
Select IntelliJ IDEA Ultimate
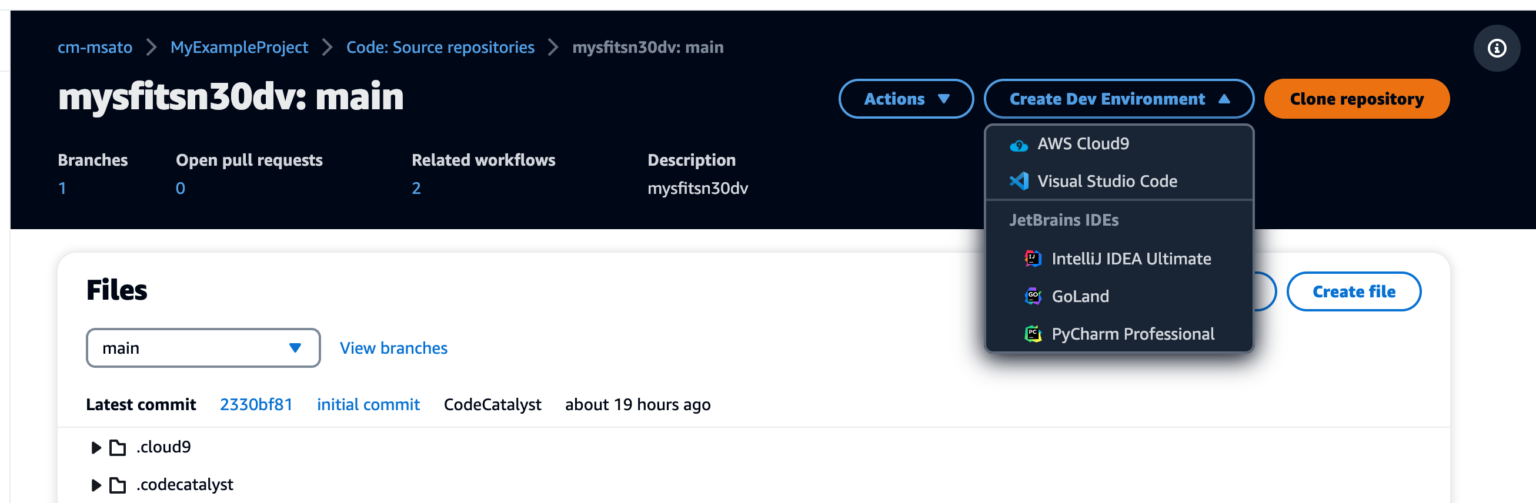pos(1119,259)
